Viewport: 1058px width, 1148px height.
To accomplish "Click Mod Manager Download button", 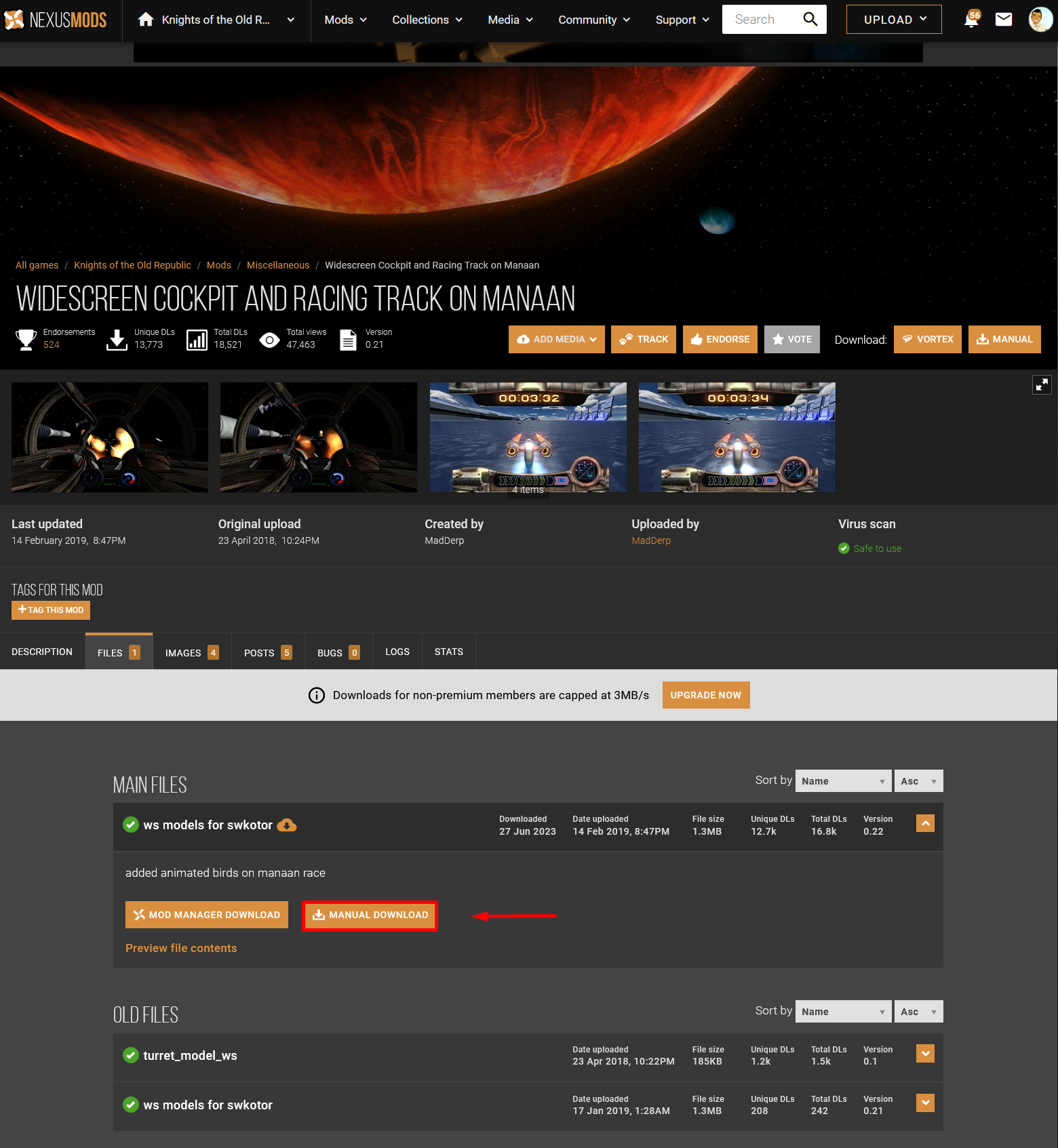I will (x=207, y=915).
